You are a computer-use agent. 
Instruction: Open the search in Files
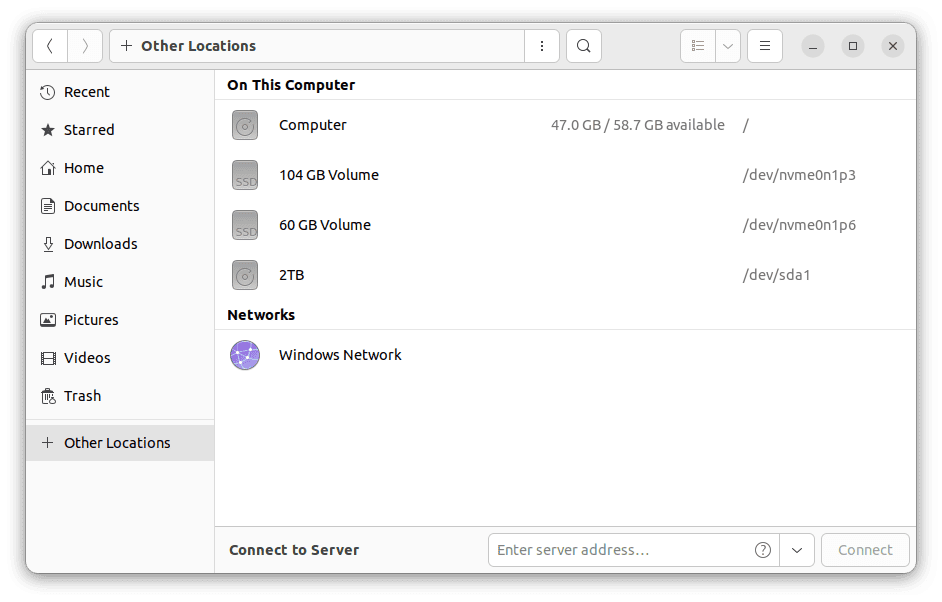pyautogui.click(x=583, y=46)
